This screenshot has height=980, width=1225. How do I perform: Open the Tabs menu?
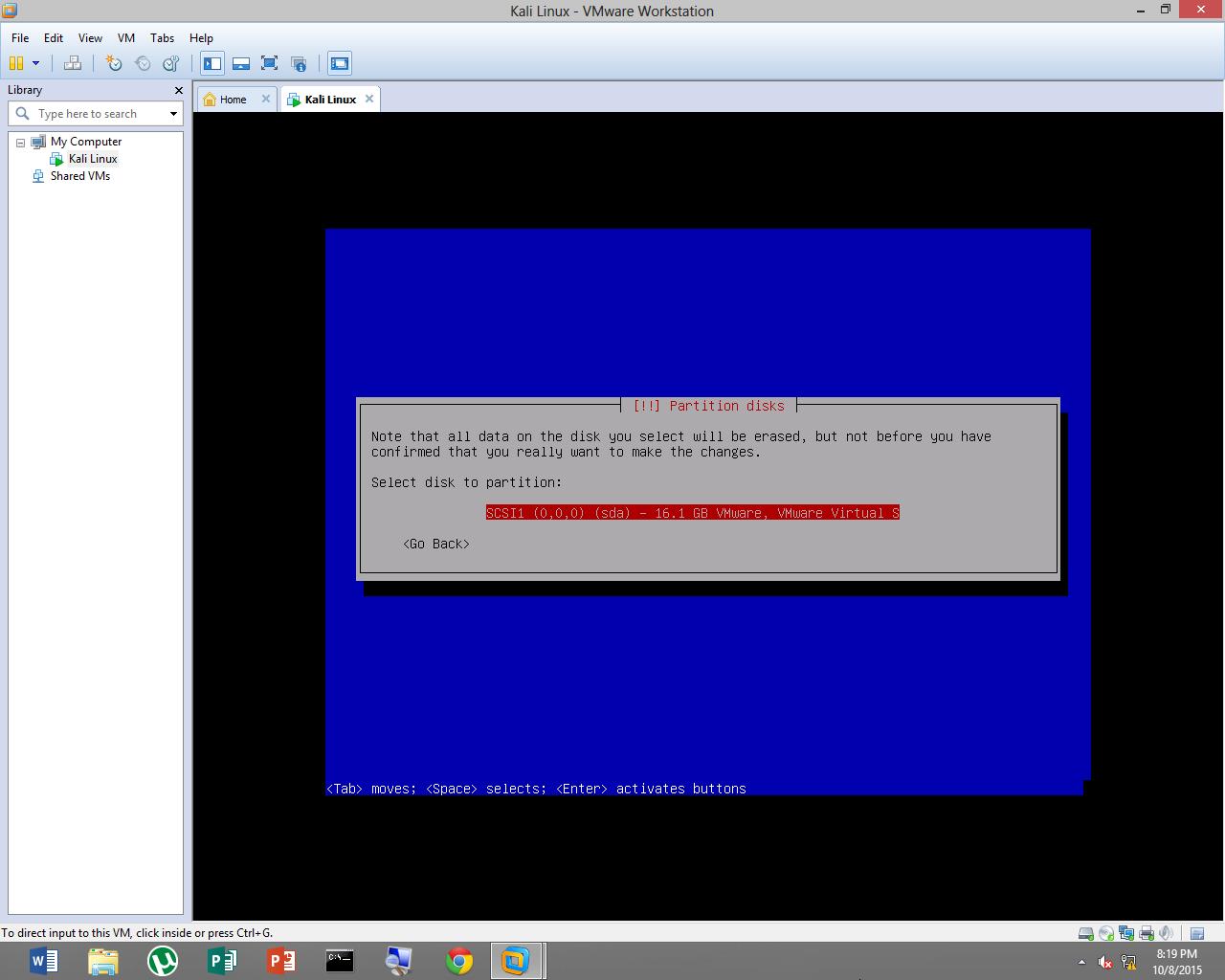[x=163, y=37]
